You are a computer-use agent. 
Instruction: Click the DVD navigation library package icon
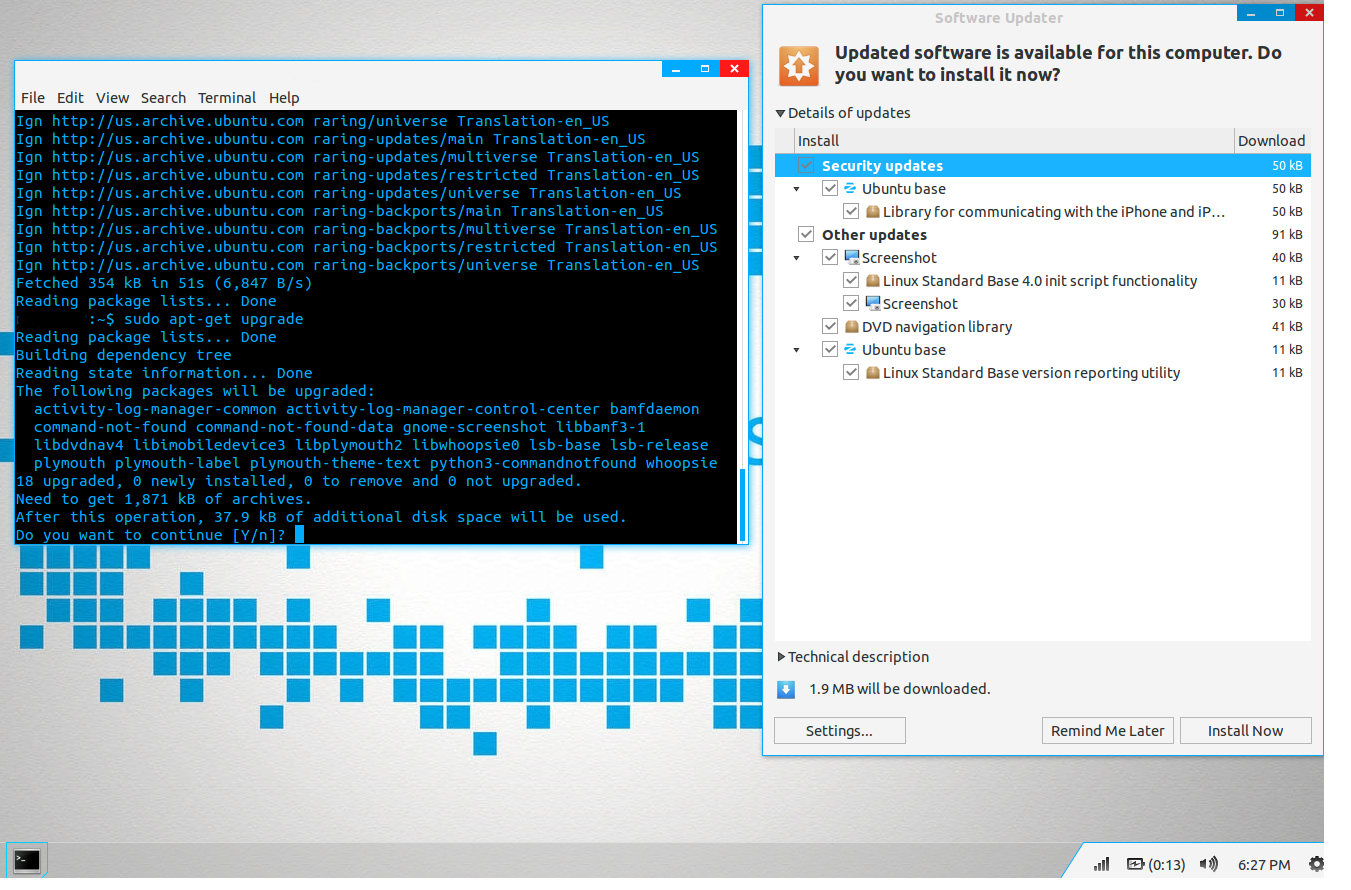[x=851, y=327]
